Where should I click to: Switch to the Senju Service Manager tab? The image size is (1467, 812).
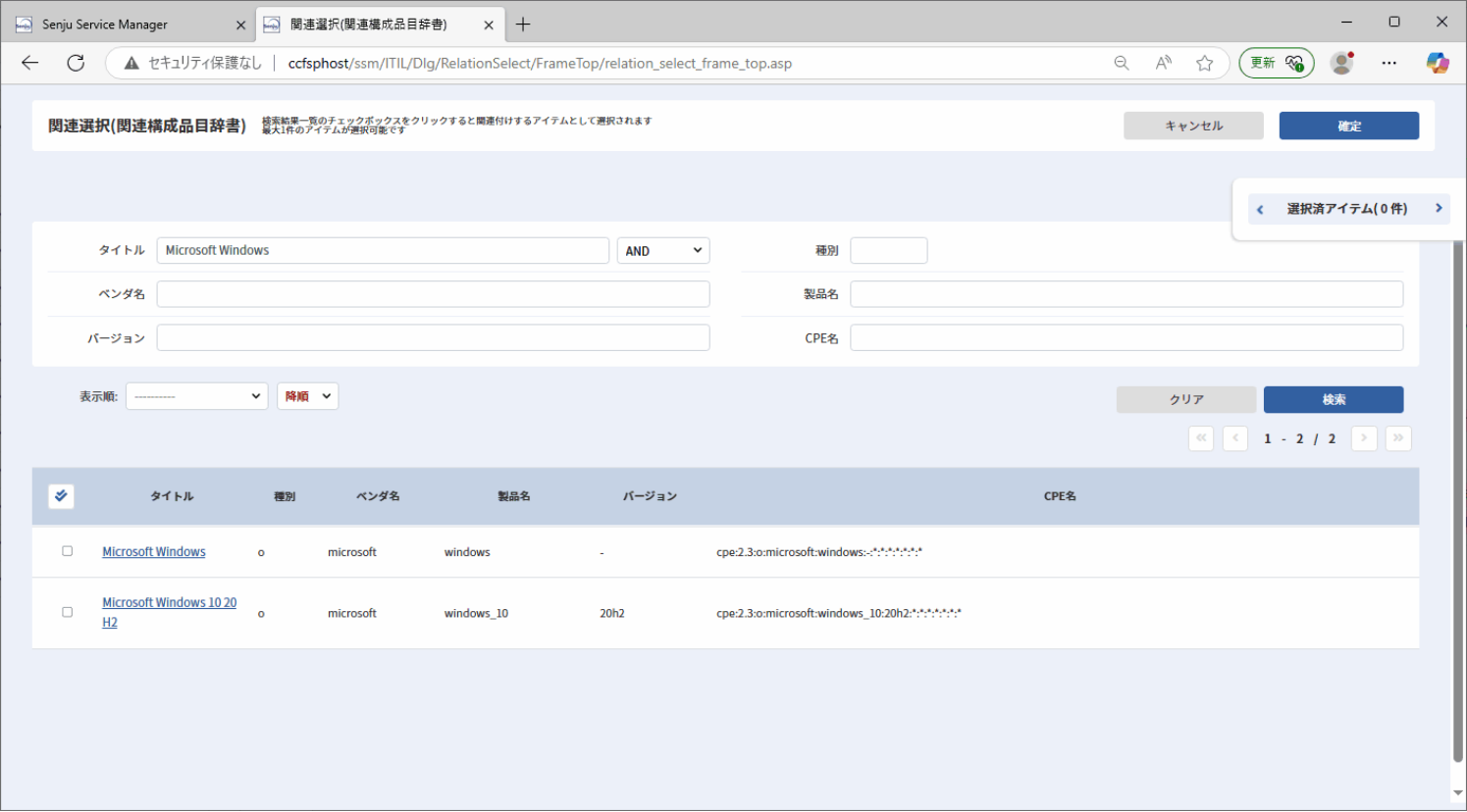[x=128, y=25]
